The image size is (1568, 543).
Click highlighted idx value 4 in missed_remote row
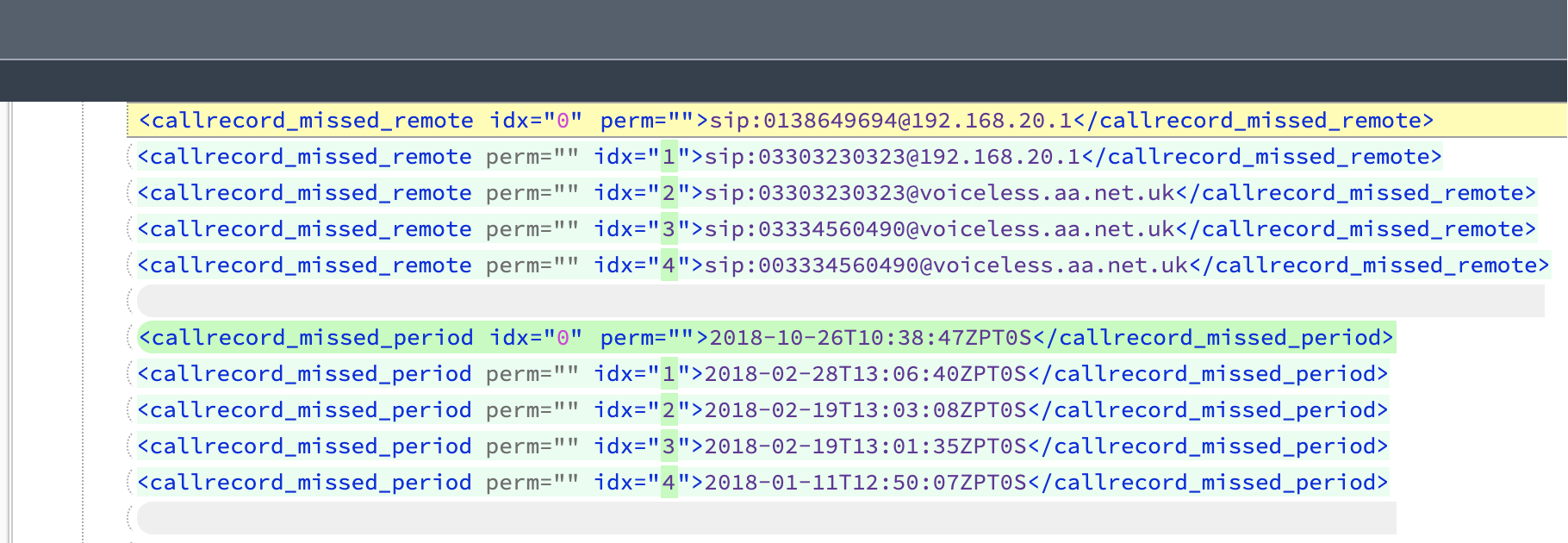tap(669, 265)
